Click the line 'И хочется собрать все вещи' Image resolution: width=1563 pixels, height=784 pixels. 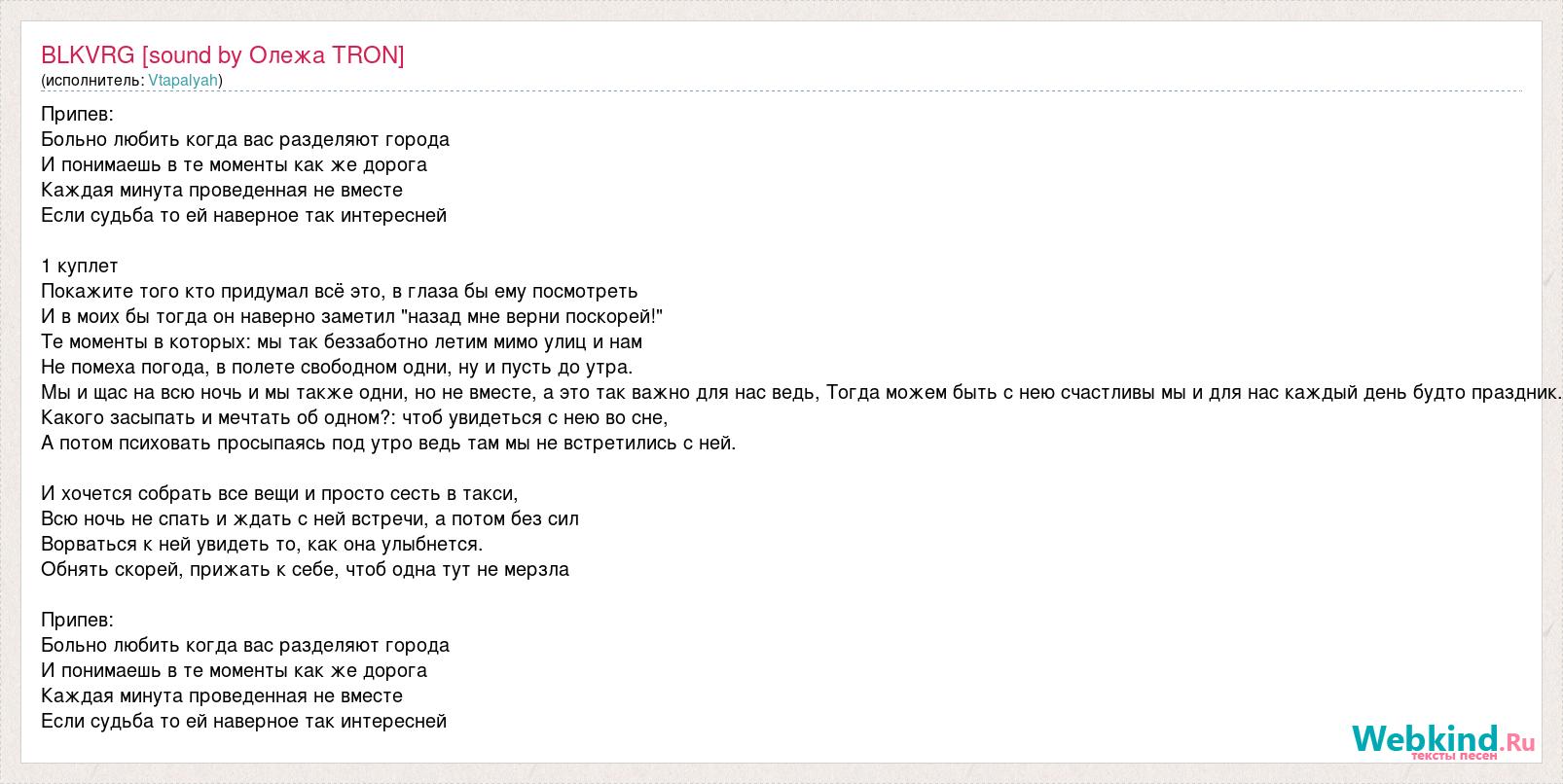coord(279,493)
